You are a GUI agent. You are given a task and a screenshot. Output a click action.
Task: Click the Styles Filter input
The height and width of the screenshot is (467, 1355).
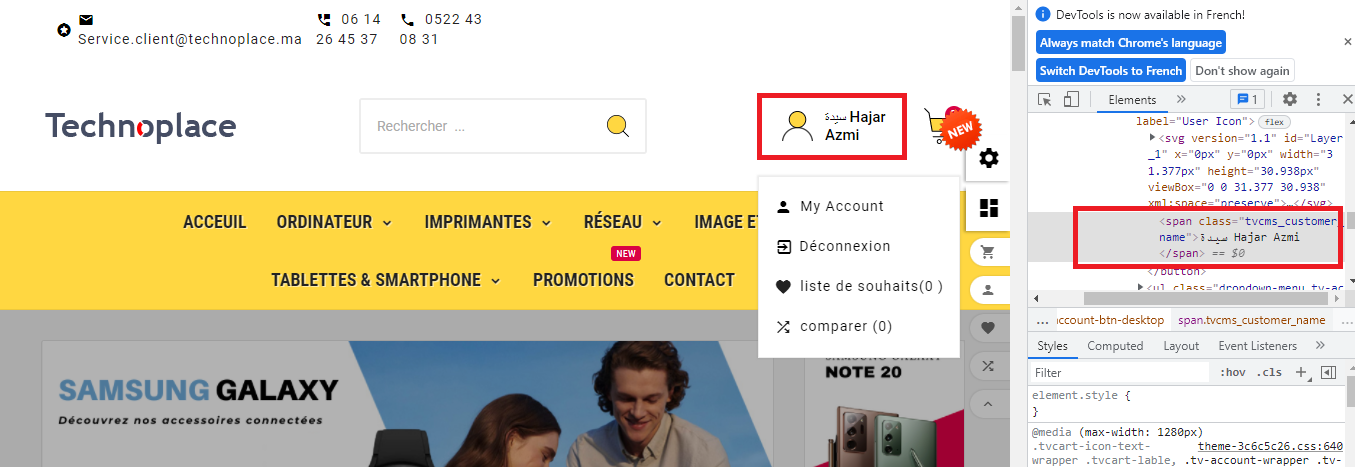(1120, 372)
